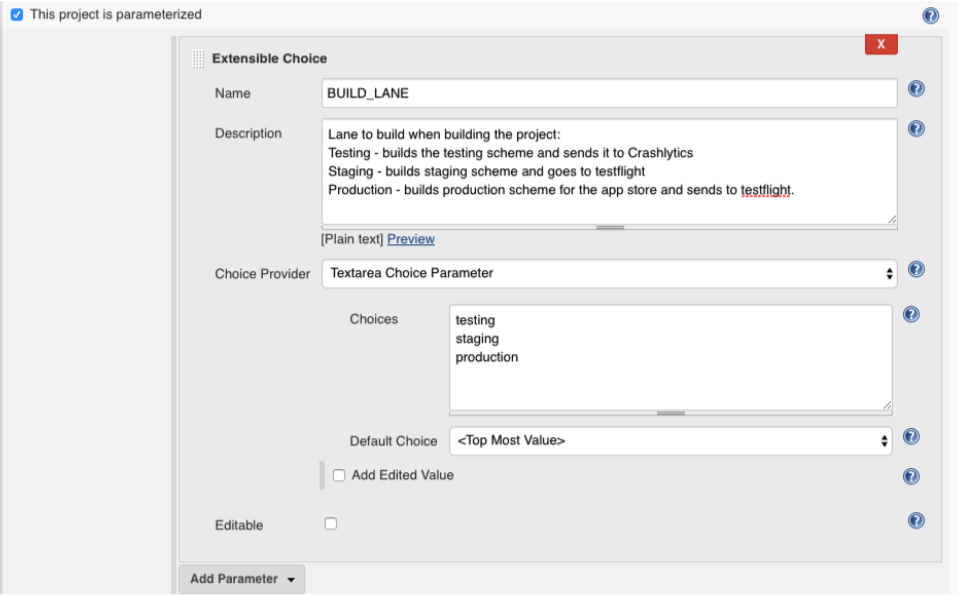The image size is (958, 596).
Task: Open help for 'This project is parameterized'
Action: point(930,15)
